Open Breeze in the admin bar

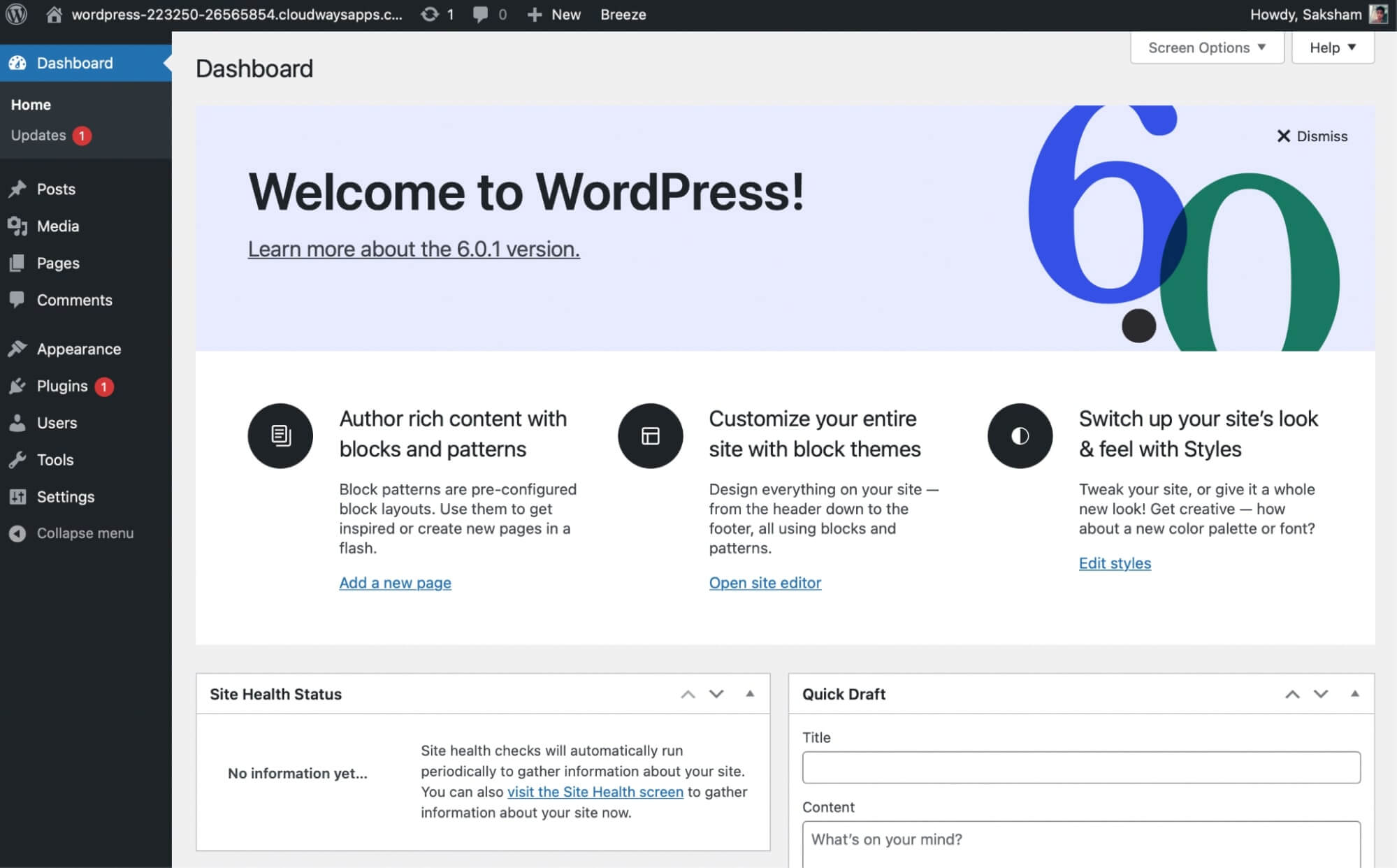click(x=623, y=15)
